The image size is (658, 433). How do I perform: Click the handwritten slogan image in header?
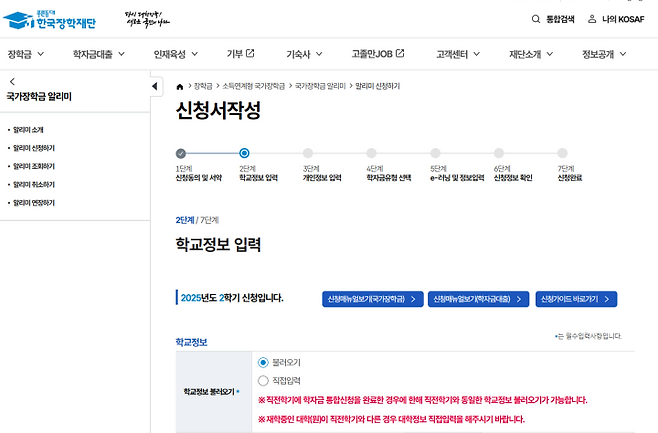coord(147,20)
